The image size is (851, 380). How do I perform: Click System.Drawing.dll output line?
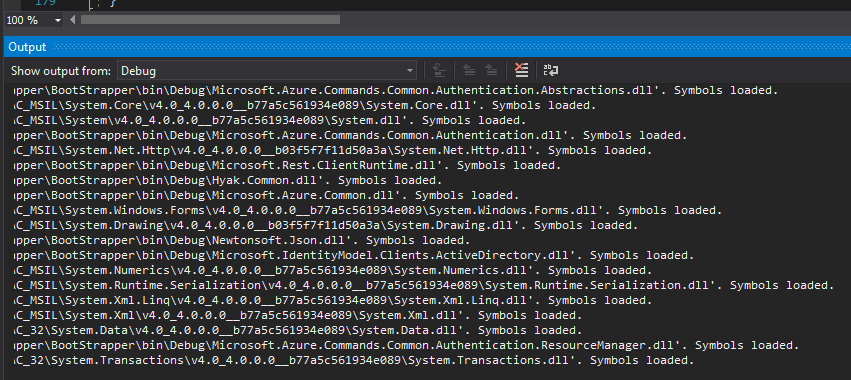pos(325,225)
